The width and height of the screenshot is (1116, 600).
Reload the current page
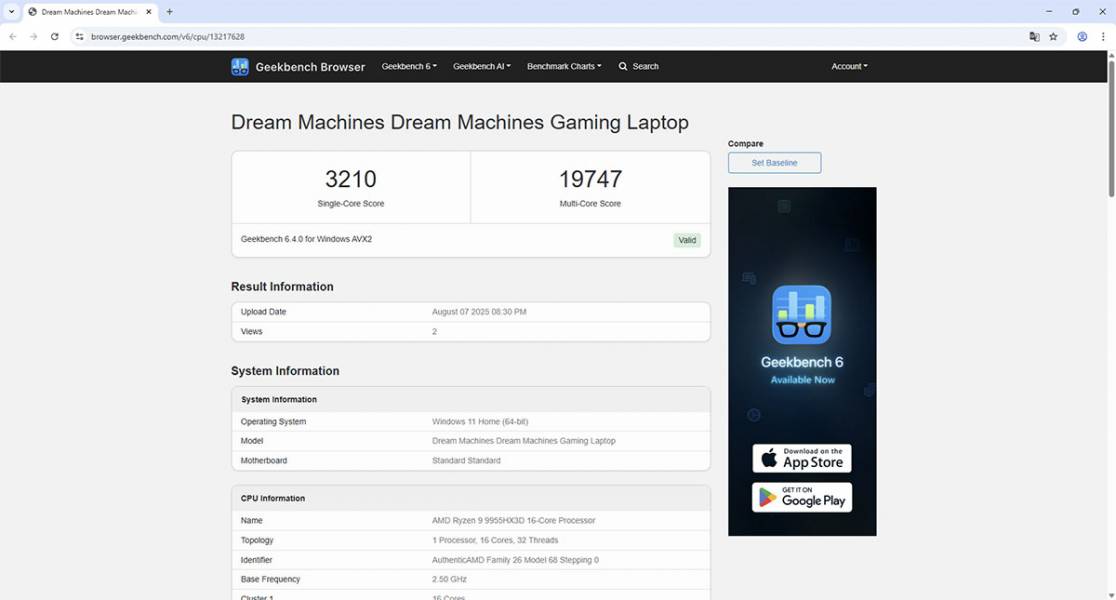(54, 36)
